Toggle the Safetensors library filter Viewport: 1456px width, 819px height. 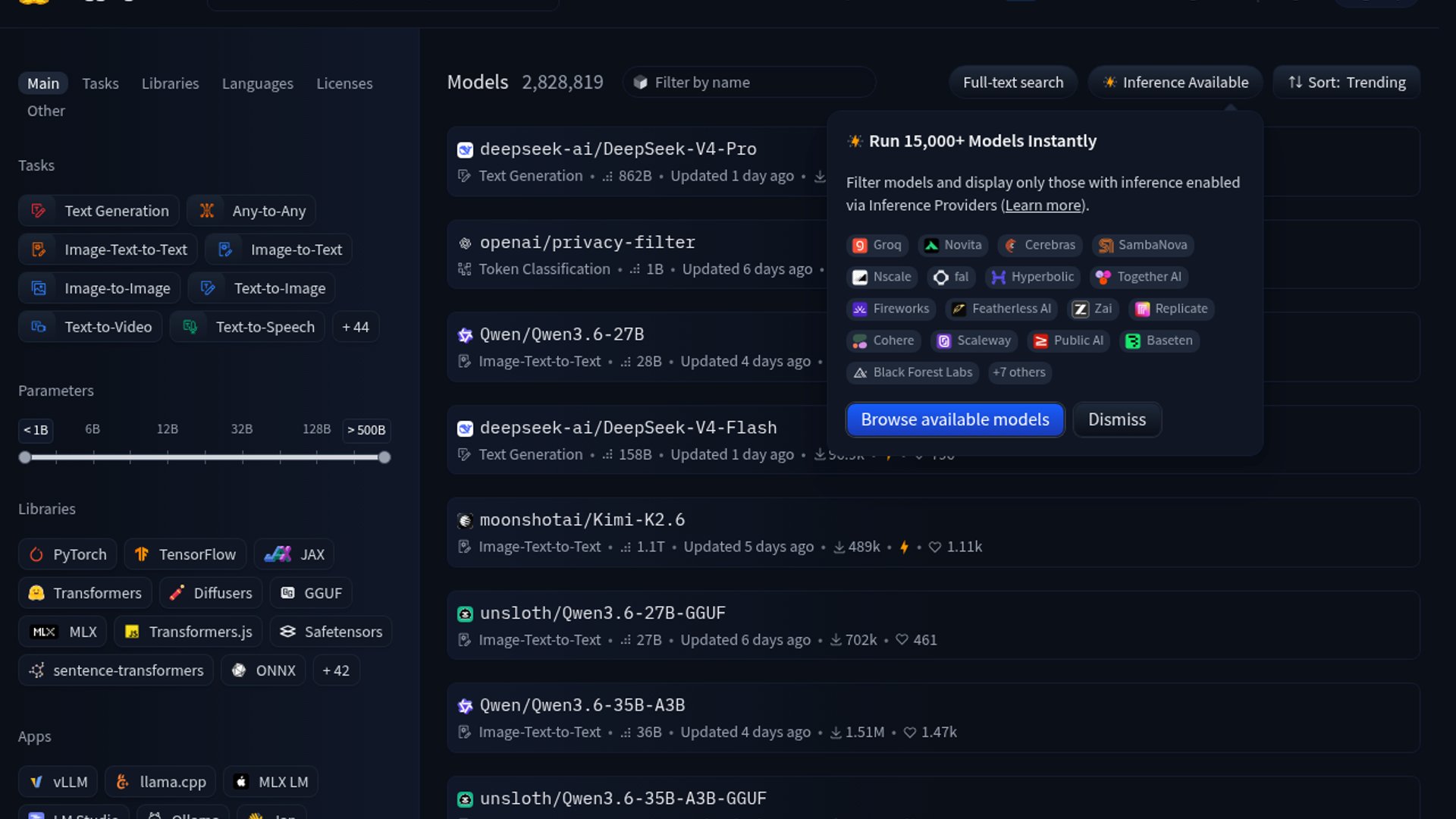(x=331, y=632)
